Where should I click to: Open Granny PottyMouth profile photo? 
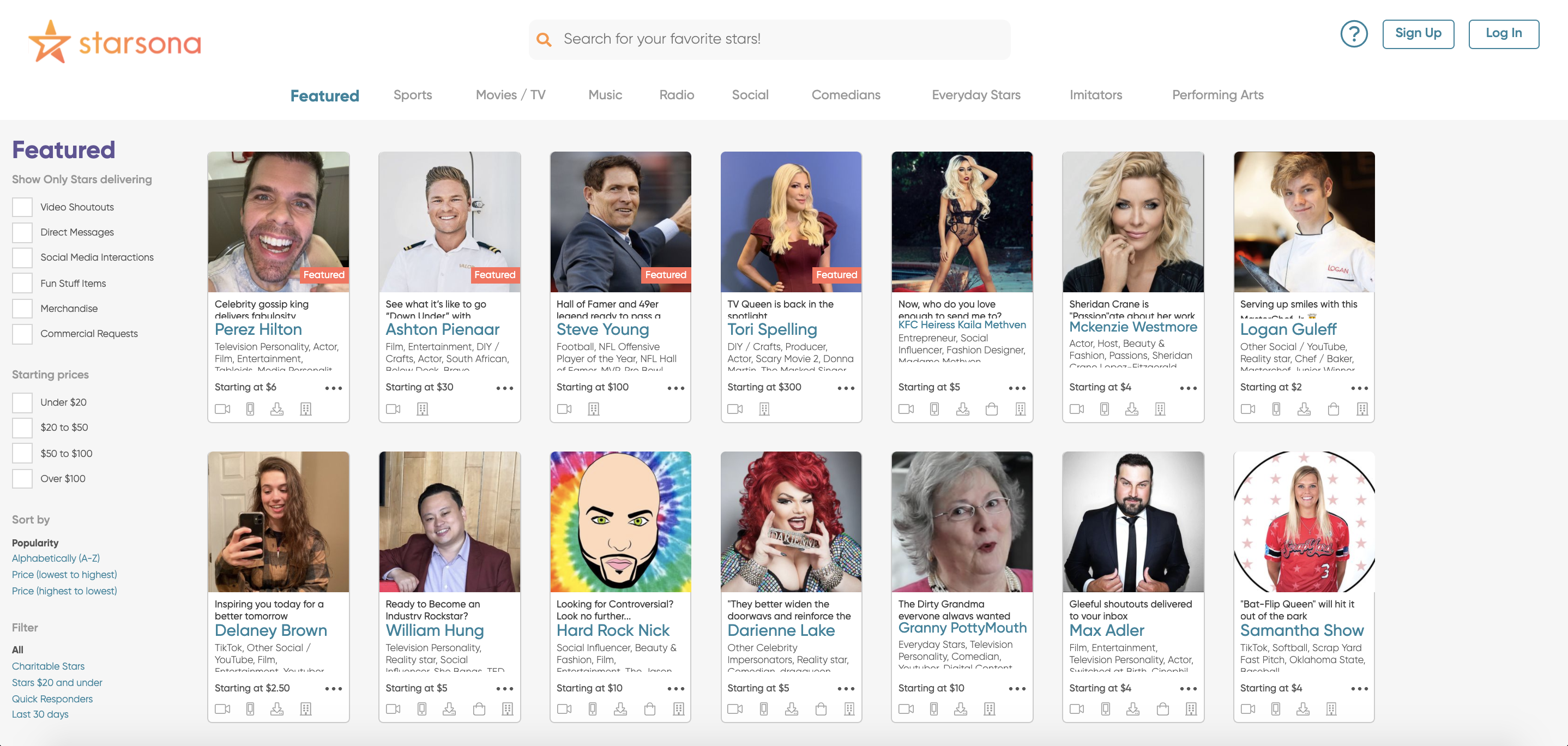(962, 522)
